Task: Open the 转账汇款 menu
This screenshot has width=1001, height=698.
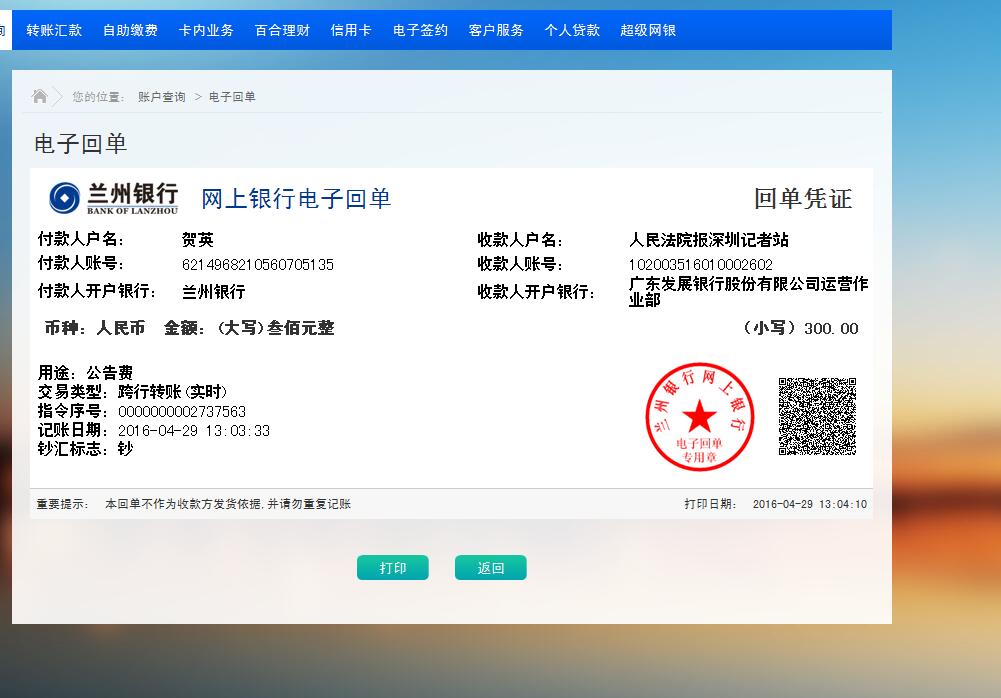Action: 54,30
